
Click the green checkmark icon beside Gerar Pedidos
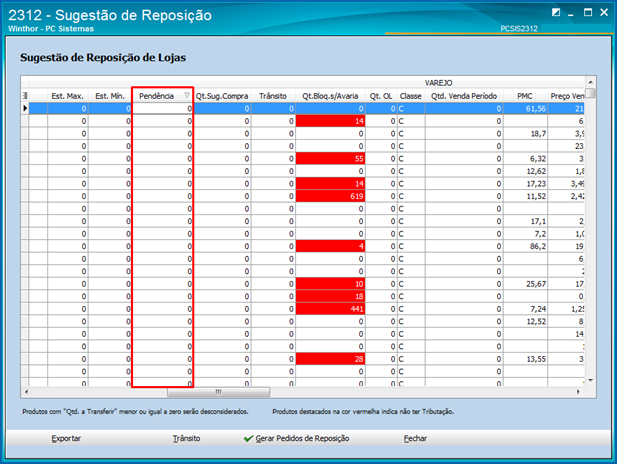[248, 438]
